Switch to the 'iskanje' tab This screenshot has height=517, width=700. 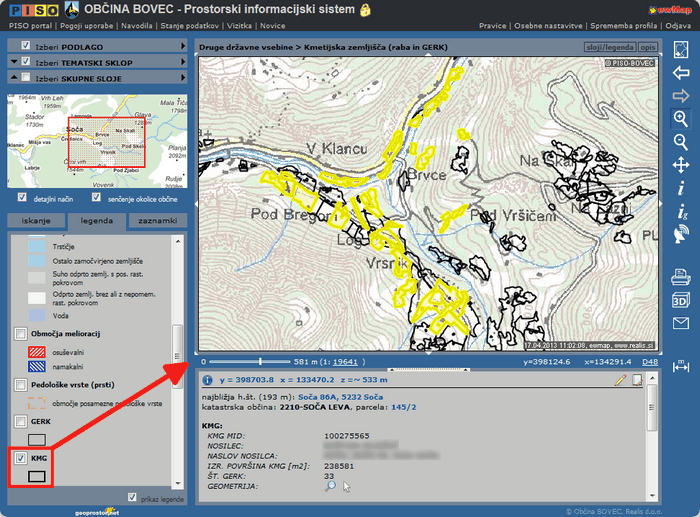[x=36, y=220]
